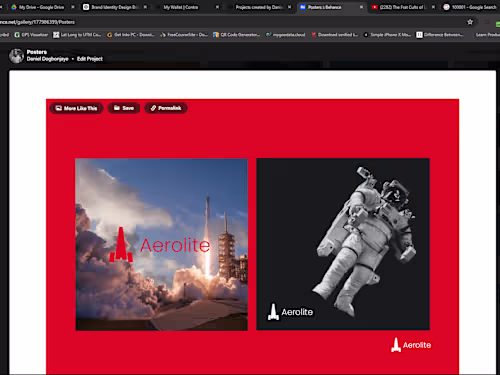Close the My Drive - Google Drive tab
This screenshot has width=500, height=375.
point(73,7)
